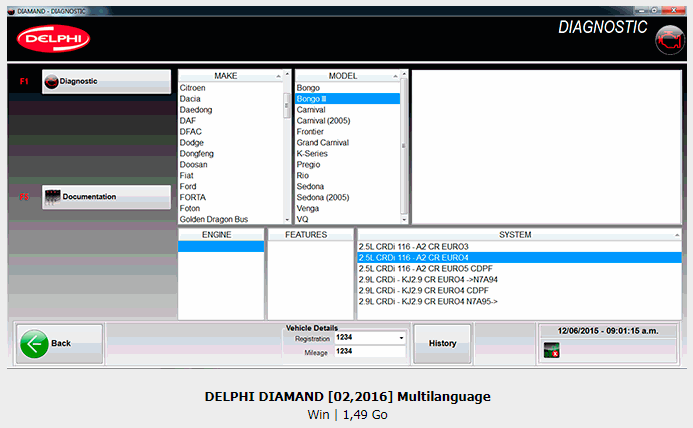Sort by the MAKE column header
The height and width of the screenshot is (428, 693).
230,76
